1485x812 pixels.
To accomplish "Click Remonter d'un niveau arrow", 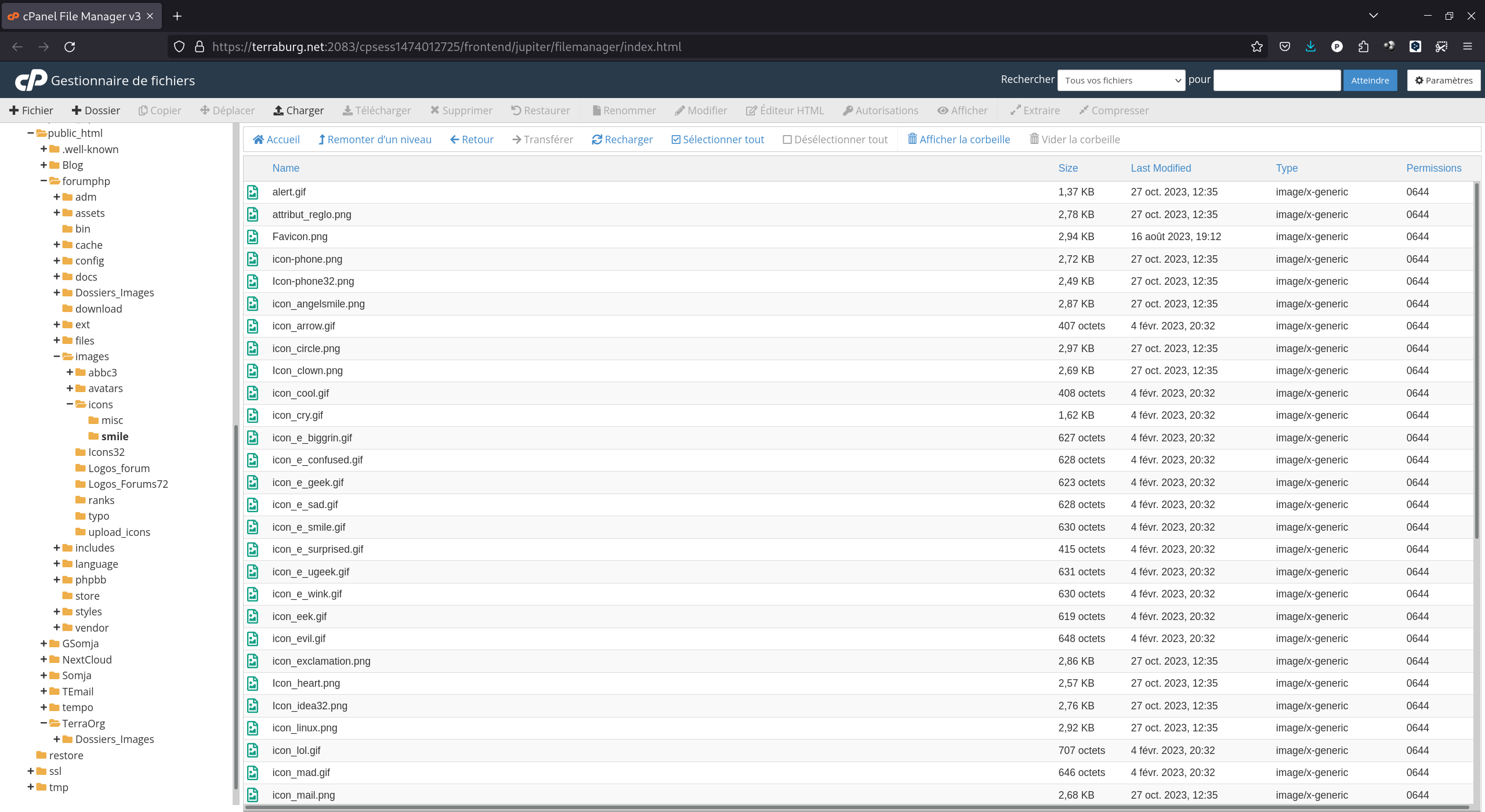I will (322, 139).
